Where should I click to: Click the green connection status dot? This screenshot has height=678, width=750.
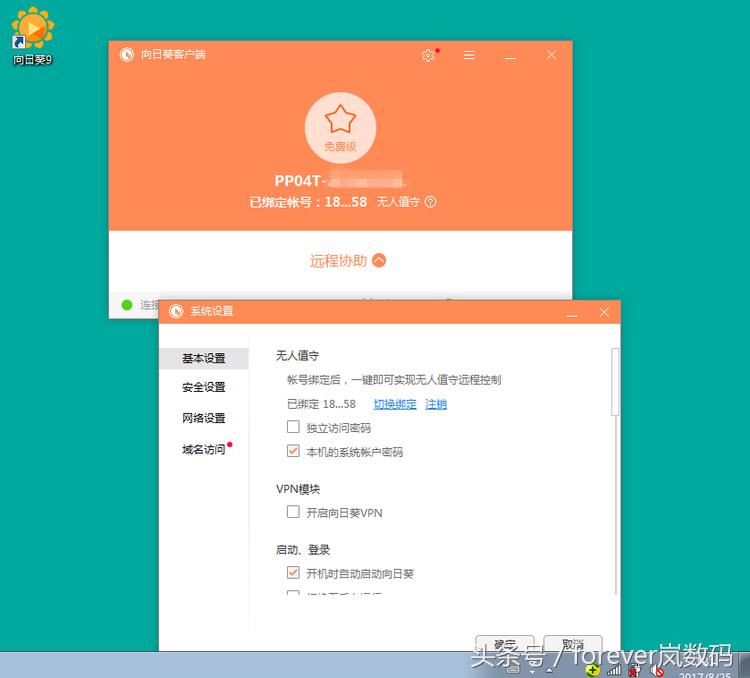[x=127, y=304]
